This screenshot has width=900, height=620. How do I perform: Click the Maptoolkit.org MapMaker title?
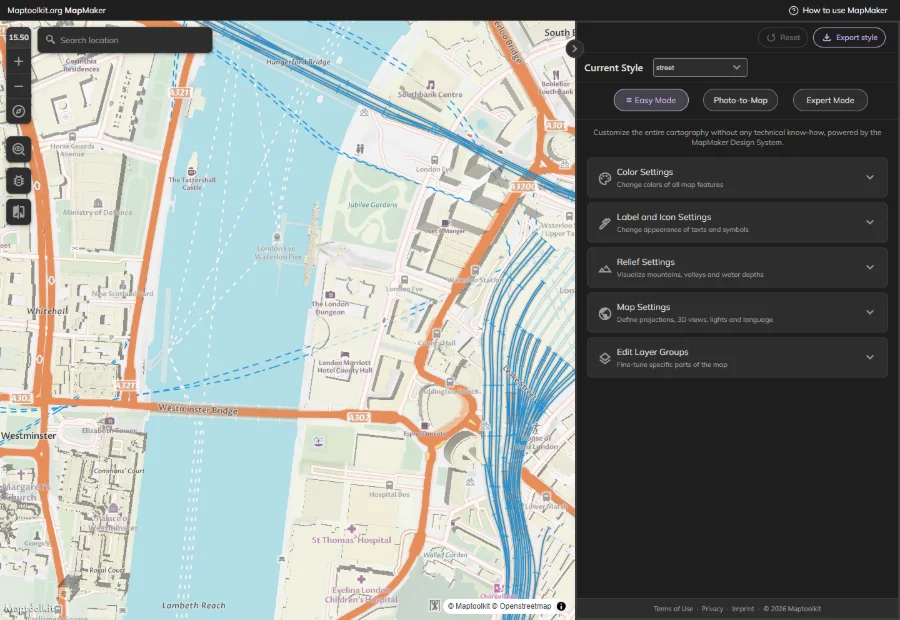56,10
